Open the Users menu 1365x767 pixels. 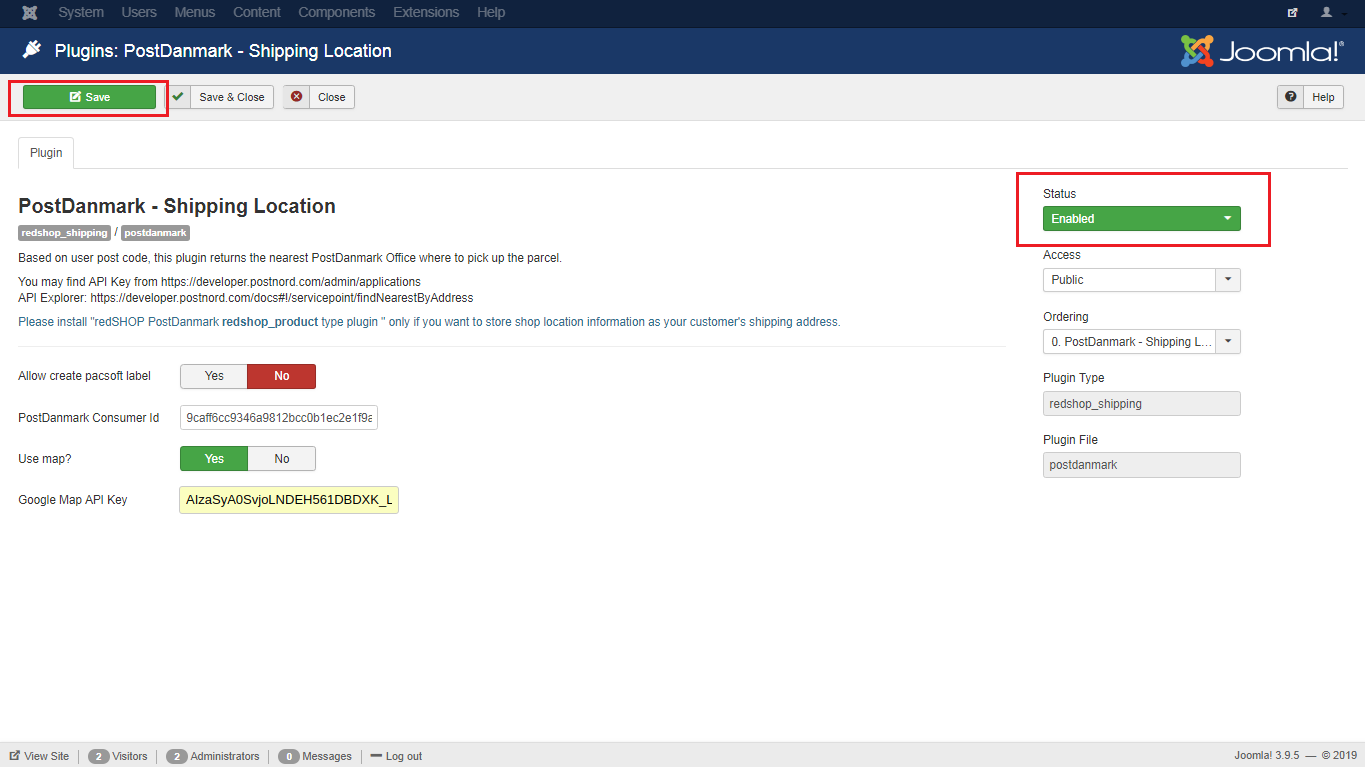139,13
